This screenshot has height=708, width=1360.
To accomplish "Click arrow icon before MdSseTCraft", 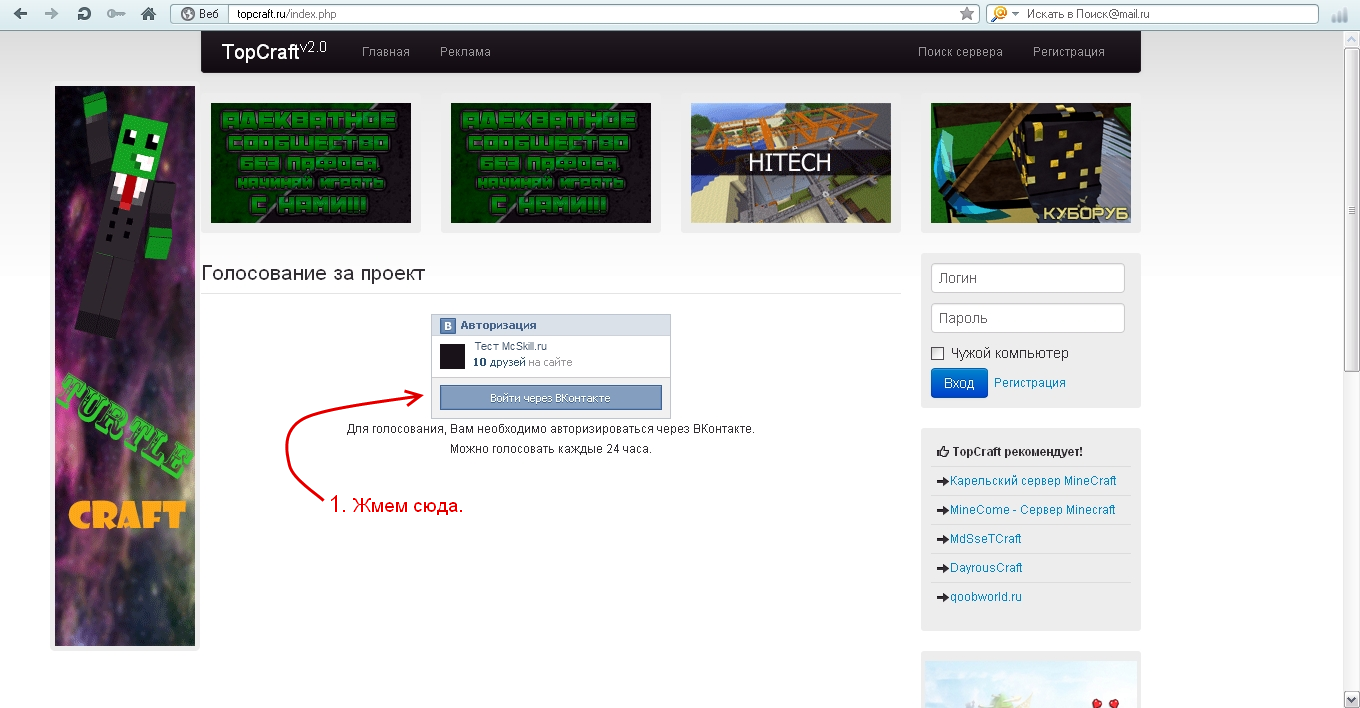I will pos(943,539).
